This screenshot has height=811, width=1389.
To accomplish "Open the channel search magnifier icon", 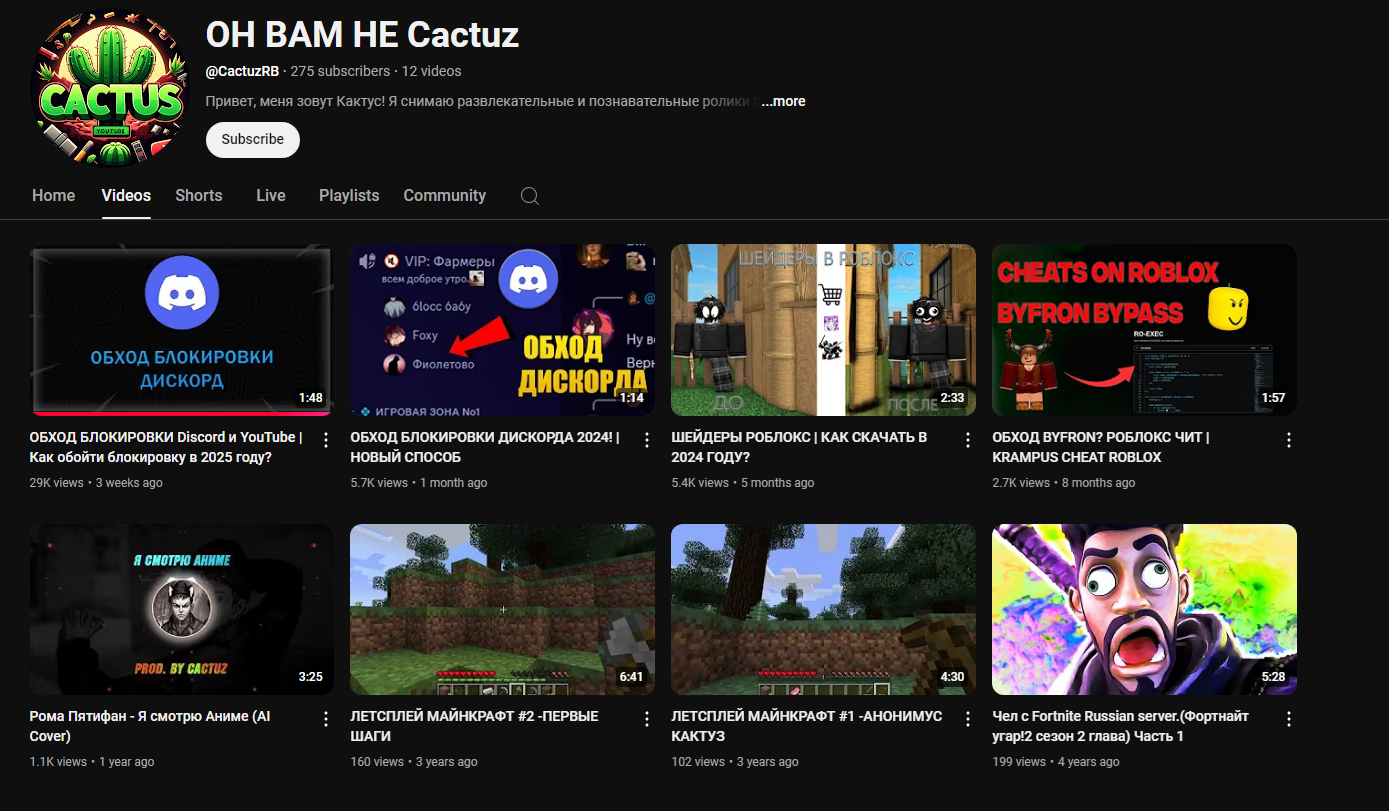I will pos(530,196).
